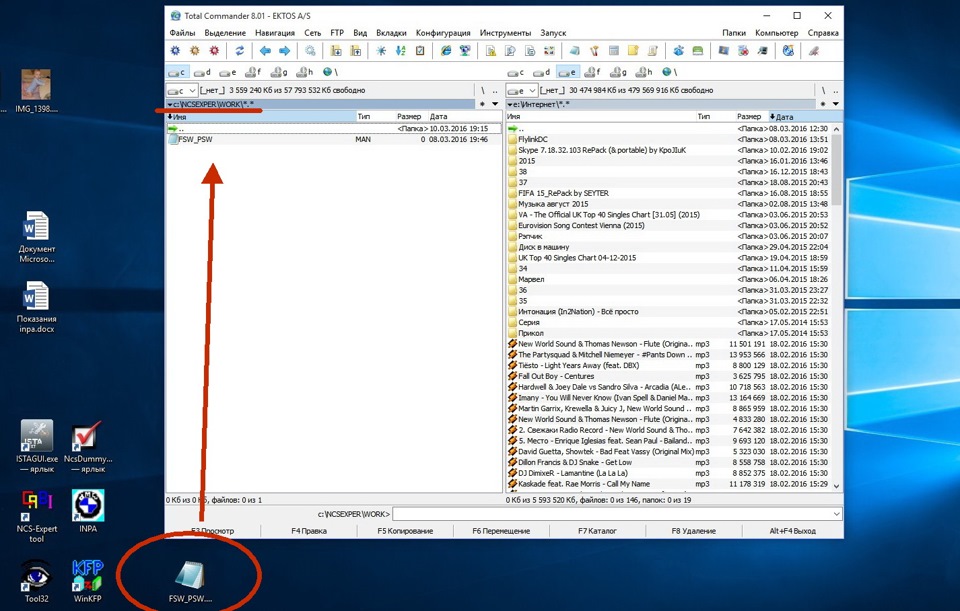
Task: Click F4 Правка button
Action: click(x=309, y=531)
